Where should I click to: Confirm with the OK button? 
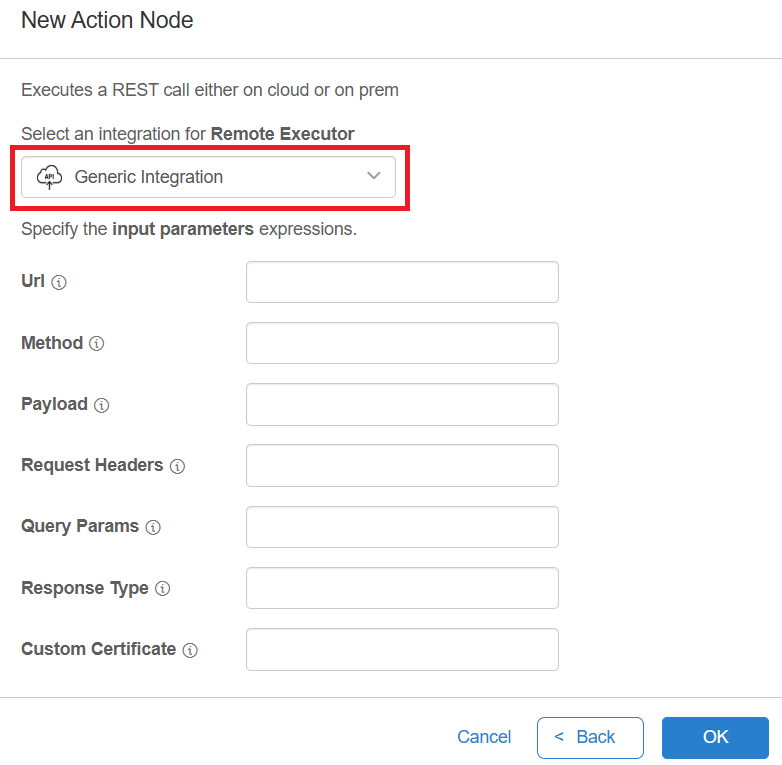pyautogui.click(x=715, y=737)
